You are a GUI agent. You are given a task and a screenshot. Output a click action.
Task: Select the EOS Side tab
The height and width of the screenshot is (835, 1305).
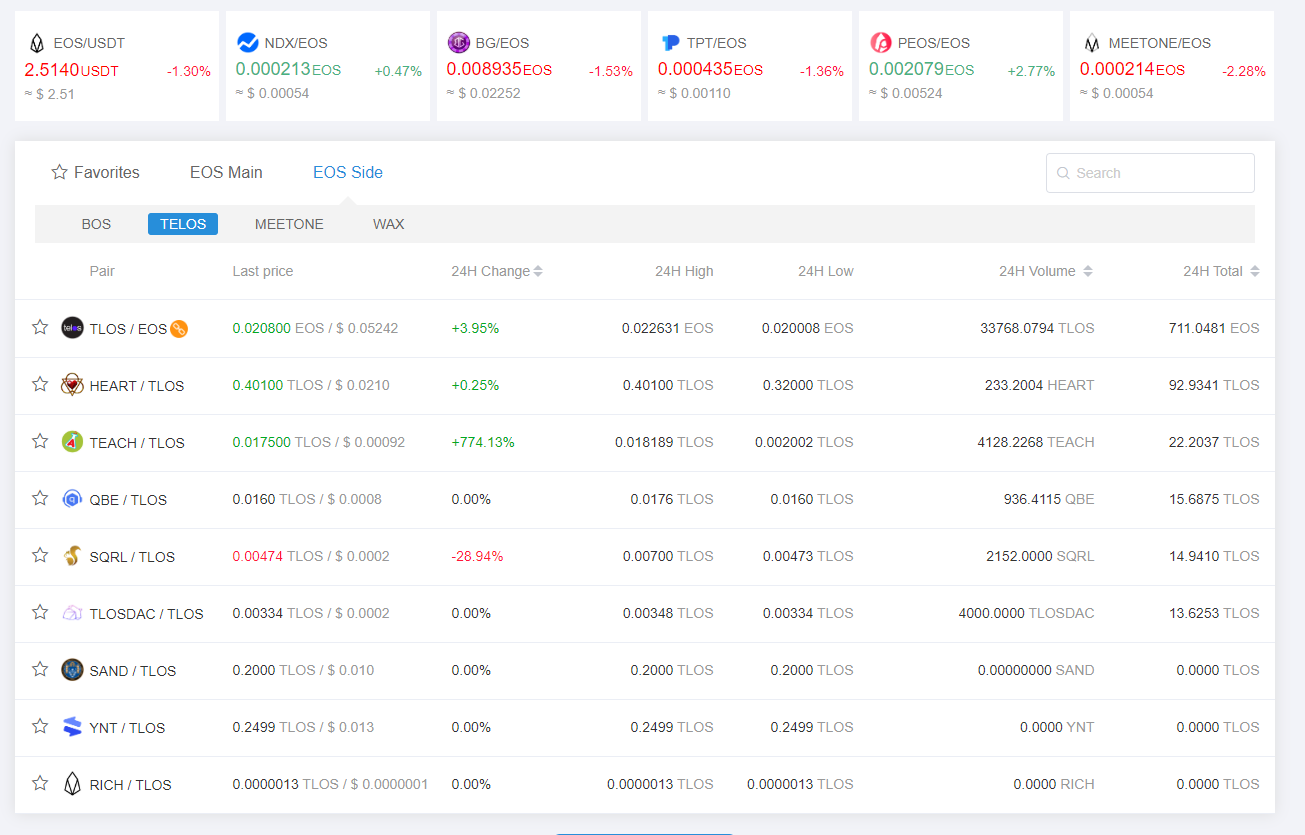[x=348, y=172]
